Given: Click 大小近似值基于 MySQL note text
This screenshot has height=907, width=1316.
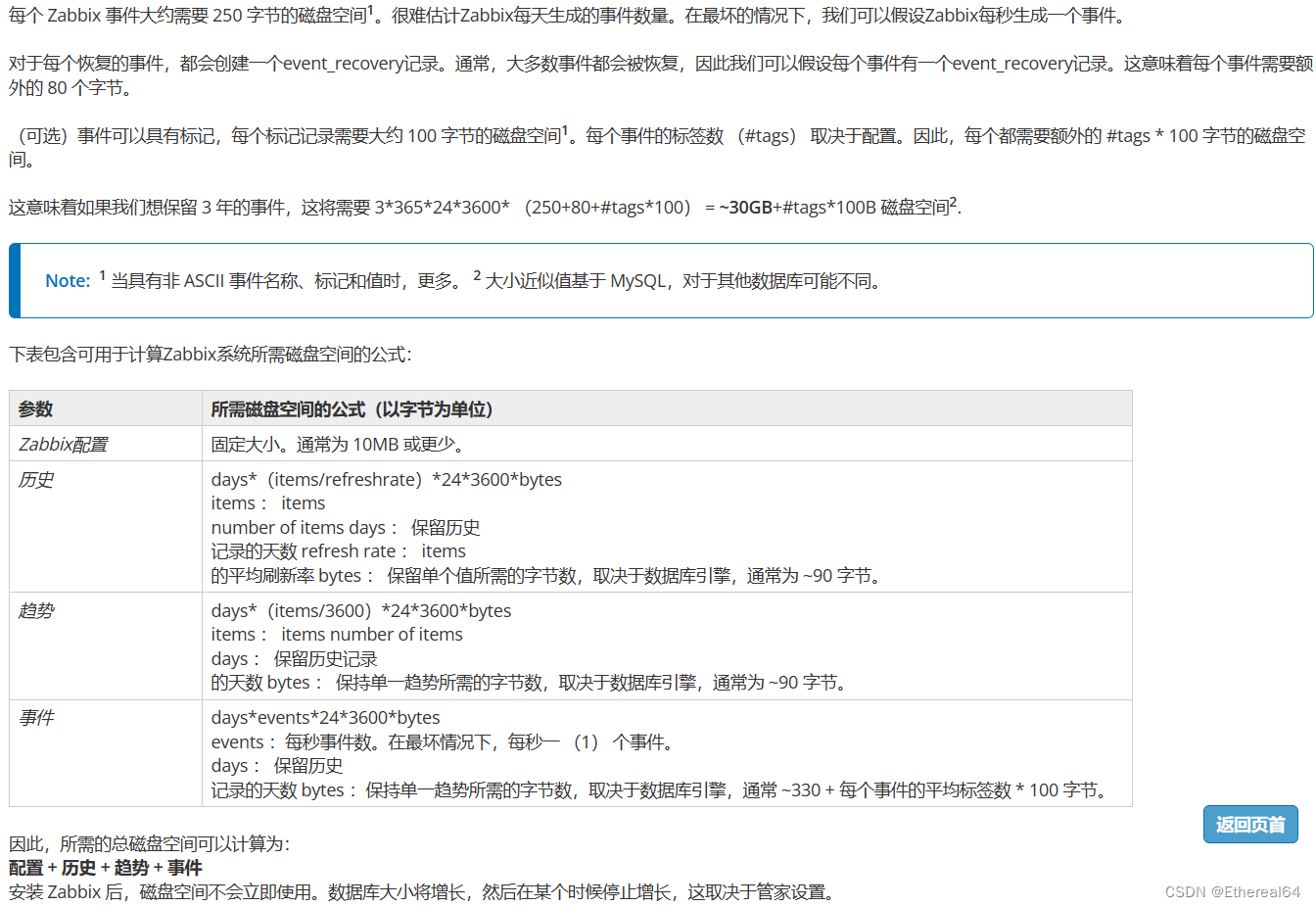Looking at the screenshot, I should pyautogui.click(x=685, y=281).
